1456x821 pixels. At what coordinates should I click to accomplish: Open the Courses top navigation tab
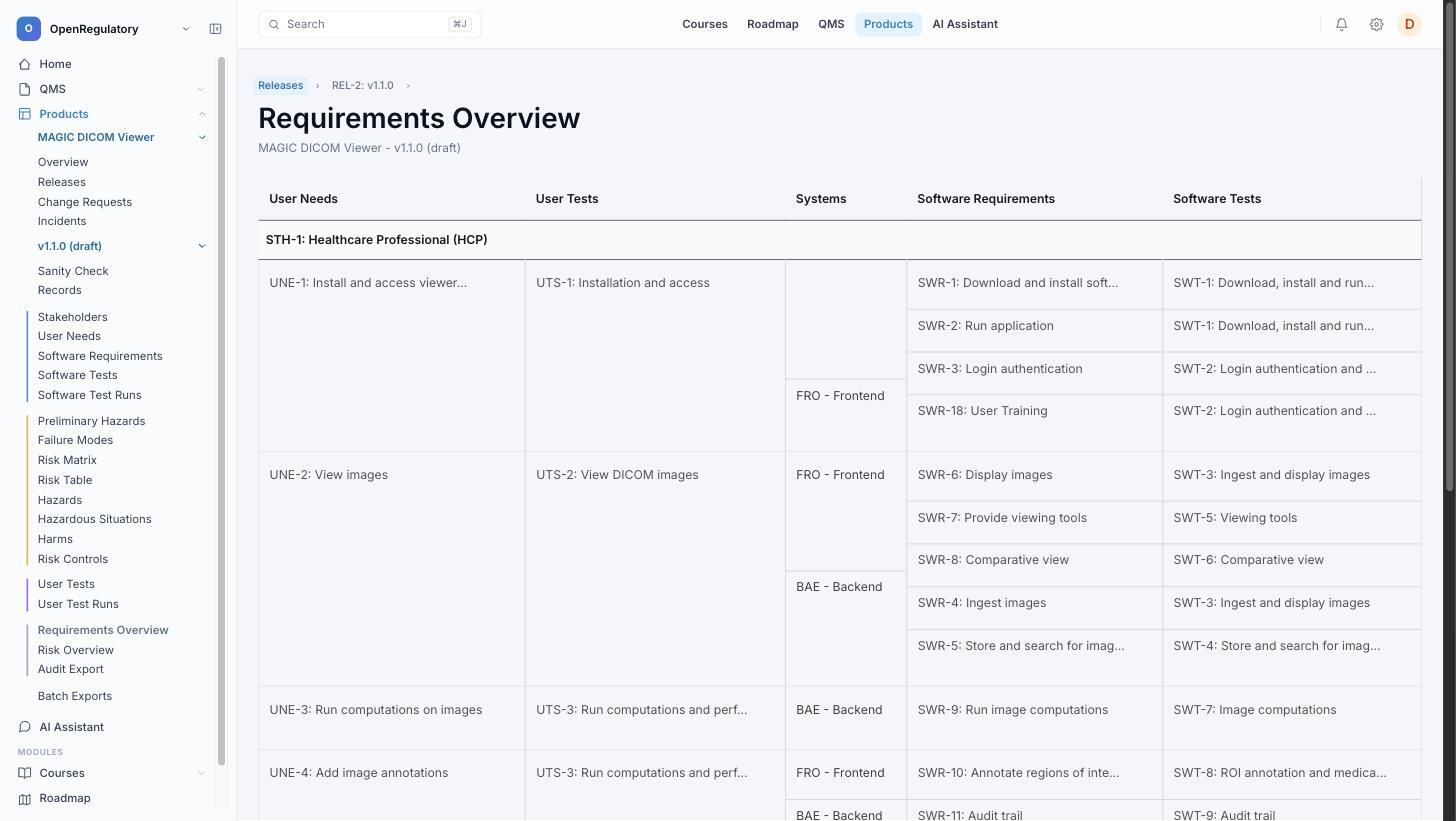[x=705, y=24]
